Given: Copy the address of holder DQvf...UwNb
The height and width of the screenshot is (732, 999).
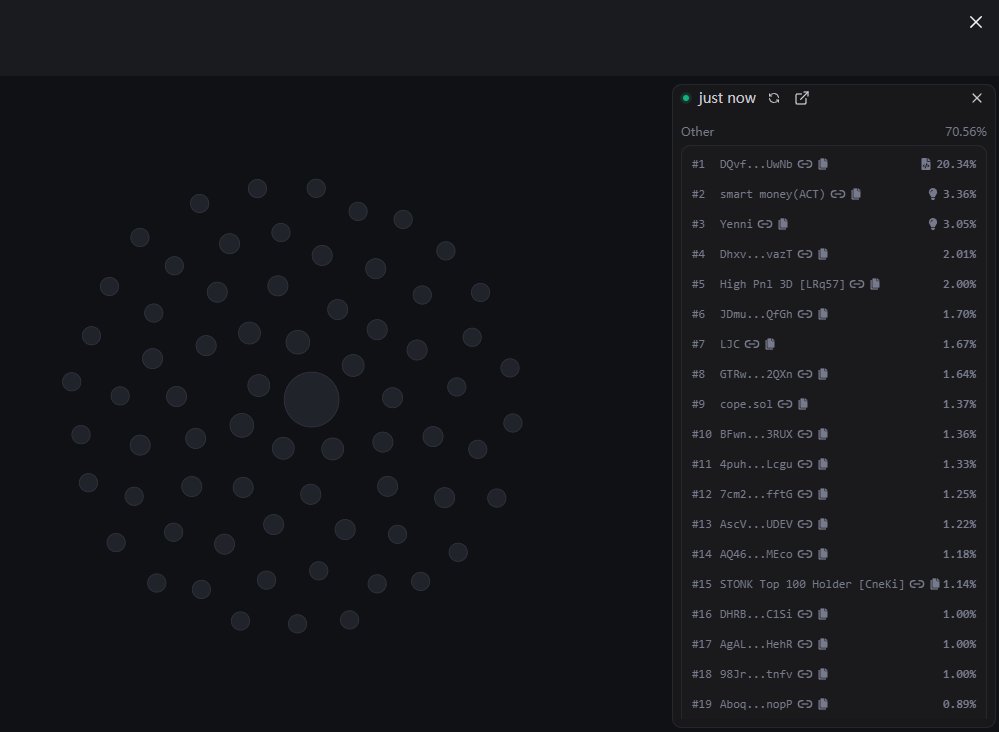Looking at the screenshot, I should tap(823, 164).
